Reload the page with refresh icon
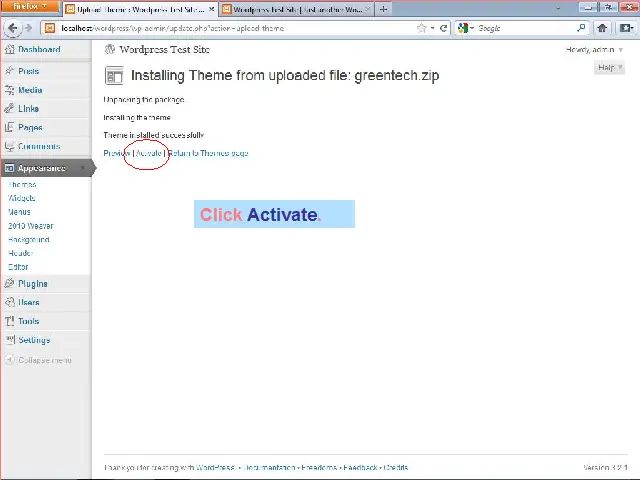Image resolution: width=640 pixels, height=480 pixels. click(x=443, y=28)
